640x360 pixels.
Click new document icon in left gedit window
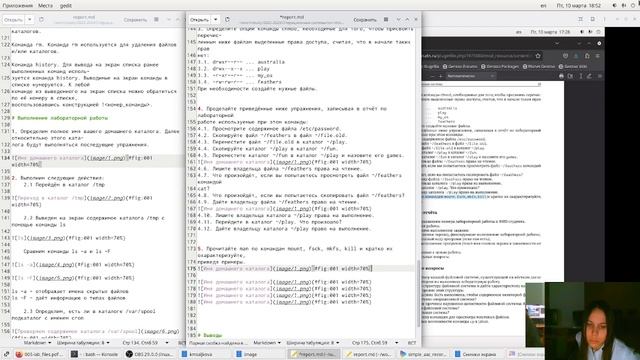(x=42, y=20)
